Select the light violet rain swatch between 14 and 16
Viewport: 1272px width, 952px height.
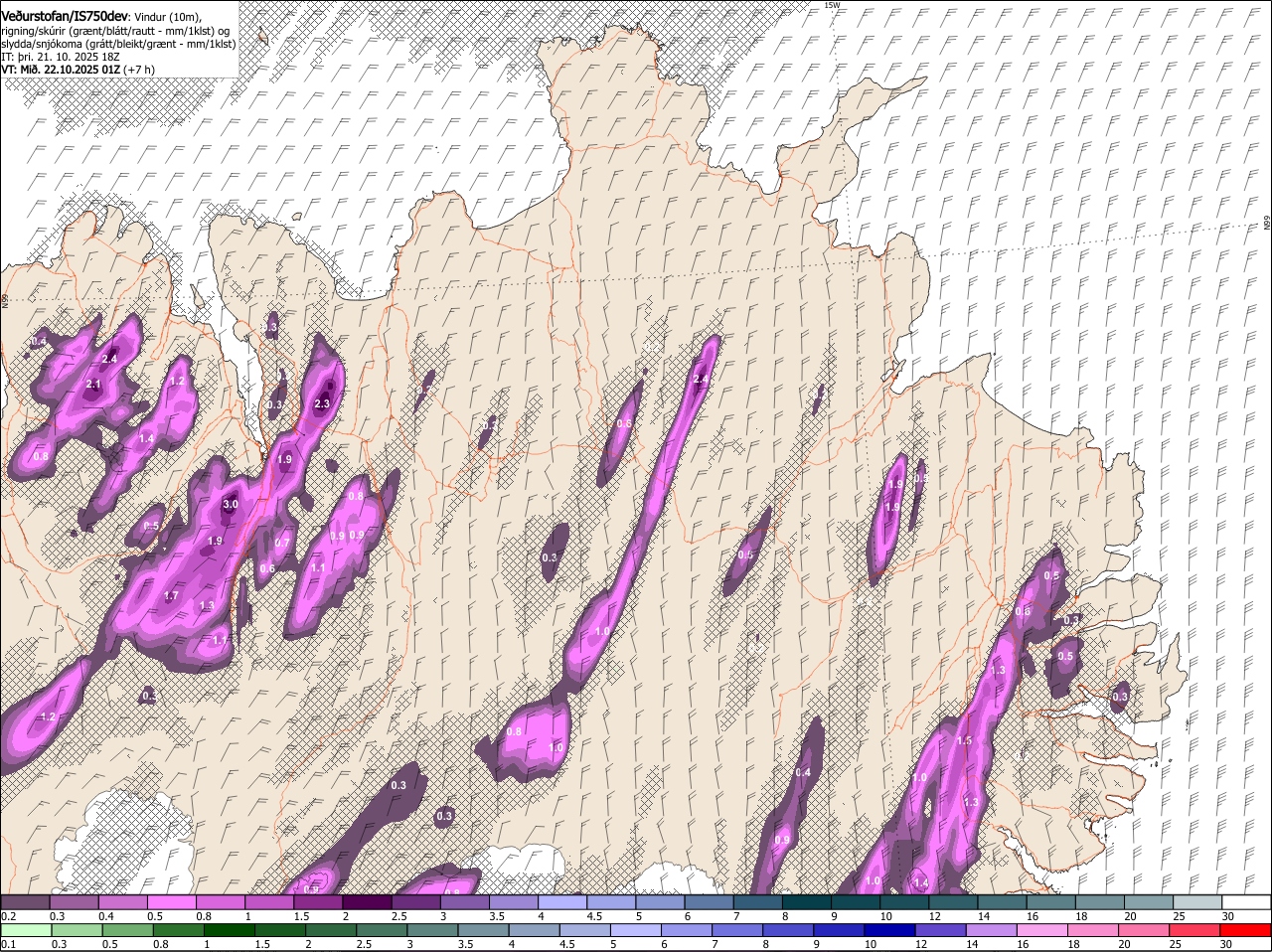994,930
